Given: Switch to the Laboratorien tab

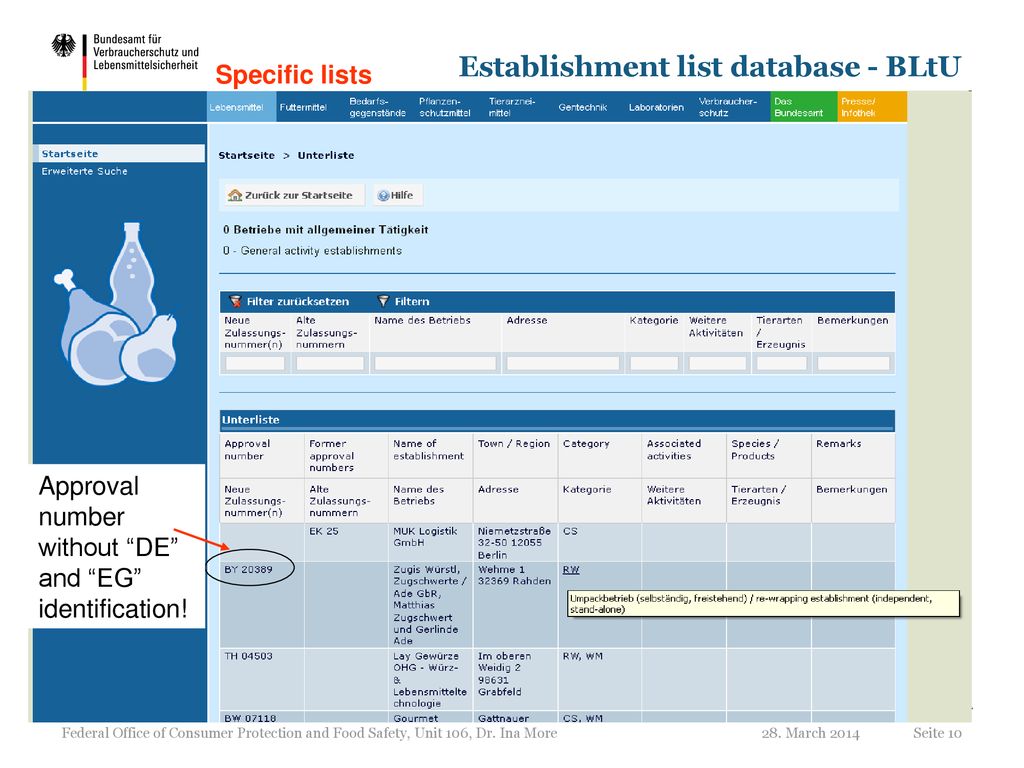Looking at the screenshot, I should (x=656, y=107).
